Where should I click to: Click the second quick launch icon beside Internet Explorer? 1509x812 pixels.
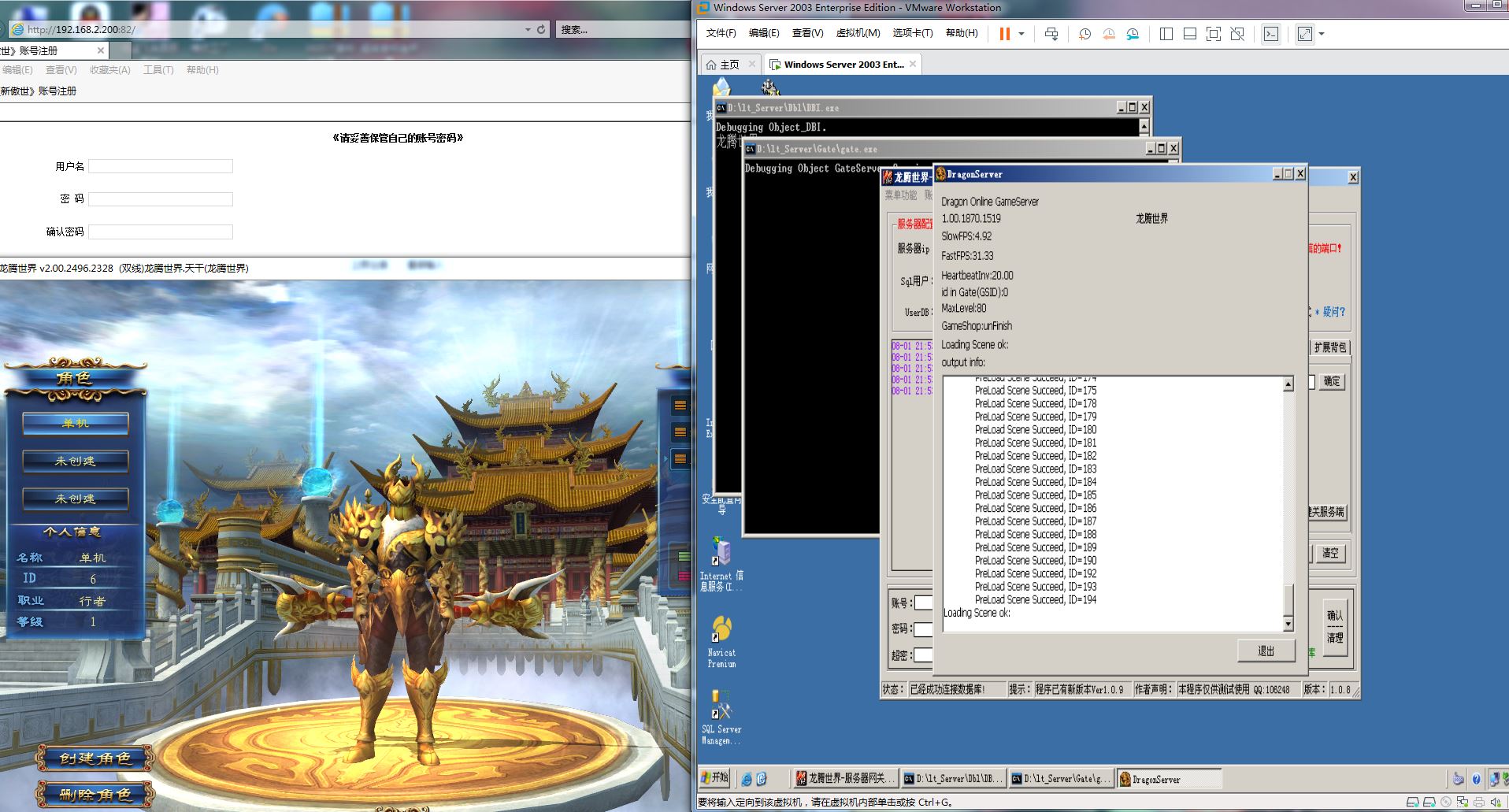click(762, 779)
